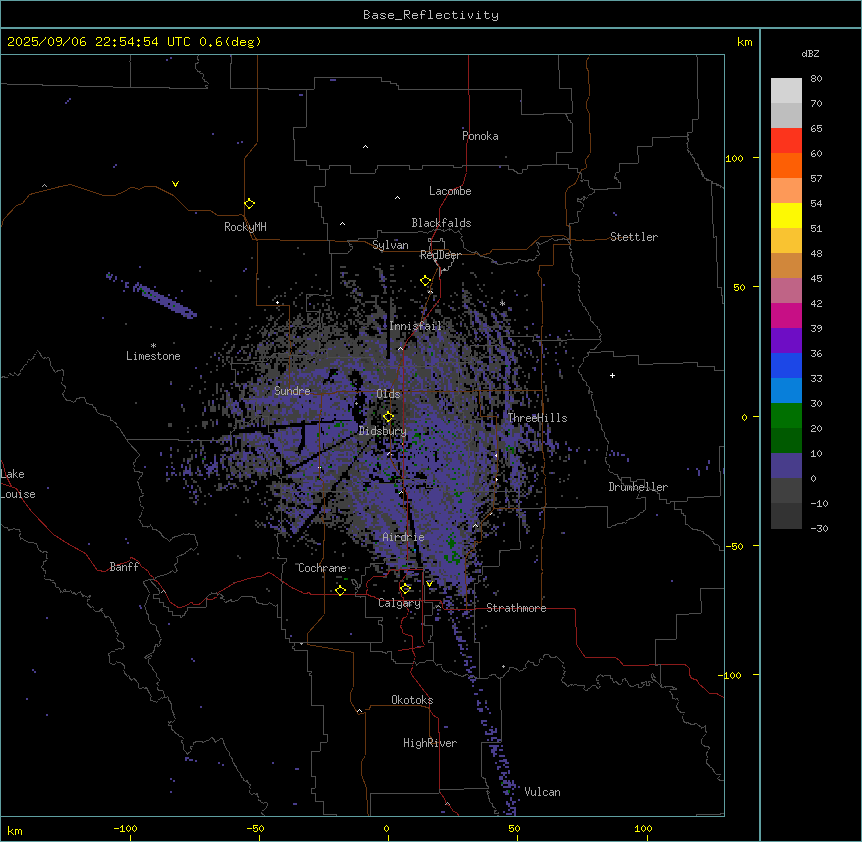The height and width of the screenshot is (842, 862).
Task: Select the yellow diamond marker below Olds
Action: (388, 417)
